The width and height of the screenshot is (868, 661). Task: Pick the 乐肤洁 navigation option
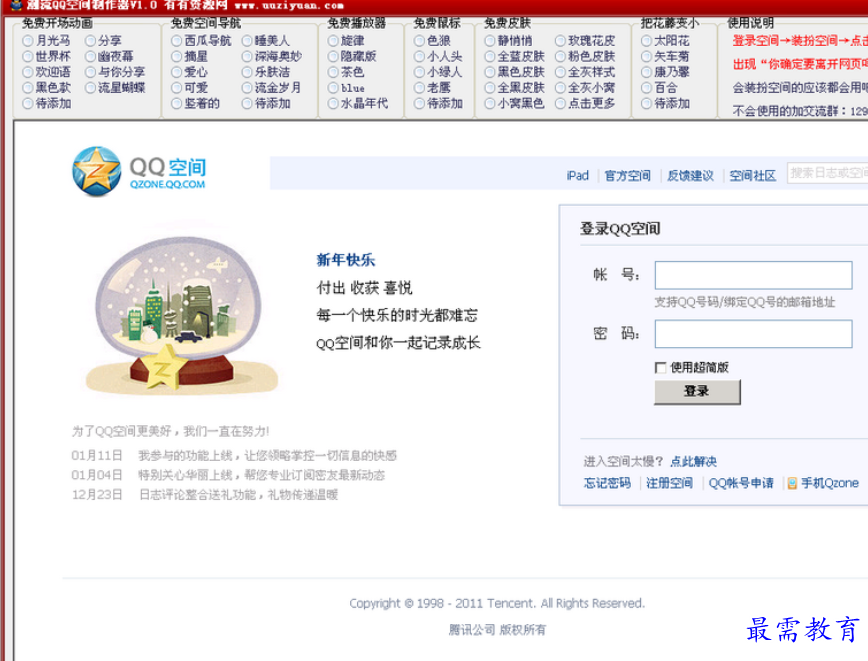pos(247,72)
